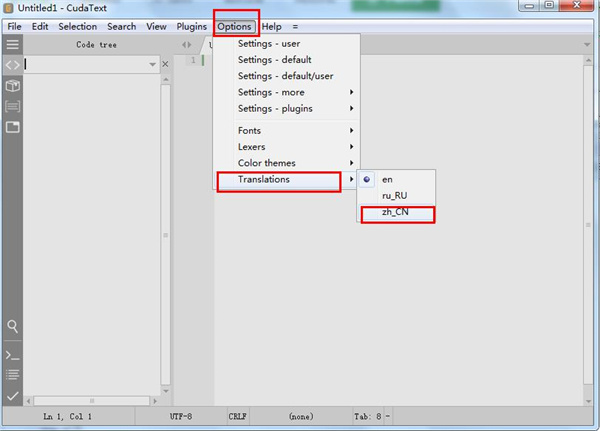This screenshot has height=431, width=600.
Task: Choose the zh_CN translation
Action: point(395,213)
